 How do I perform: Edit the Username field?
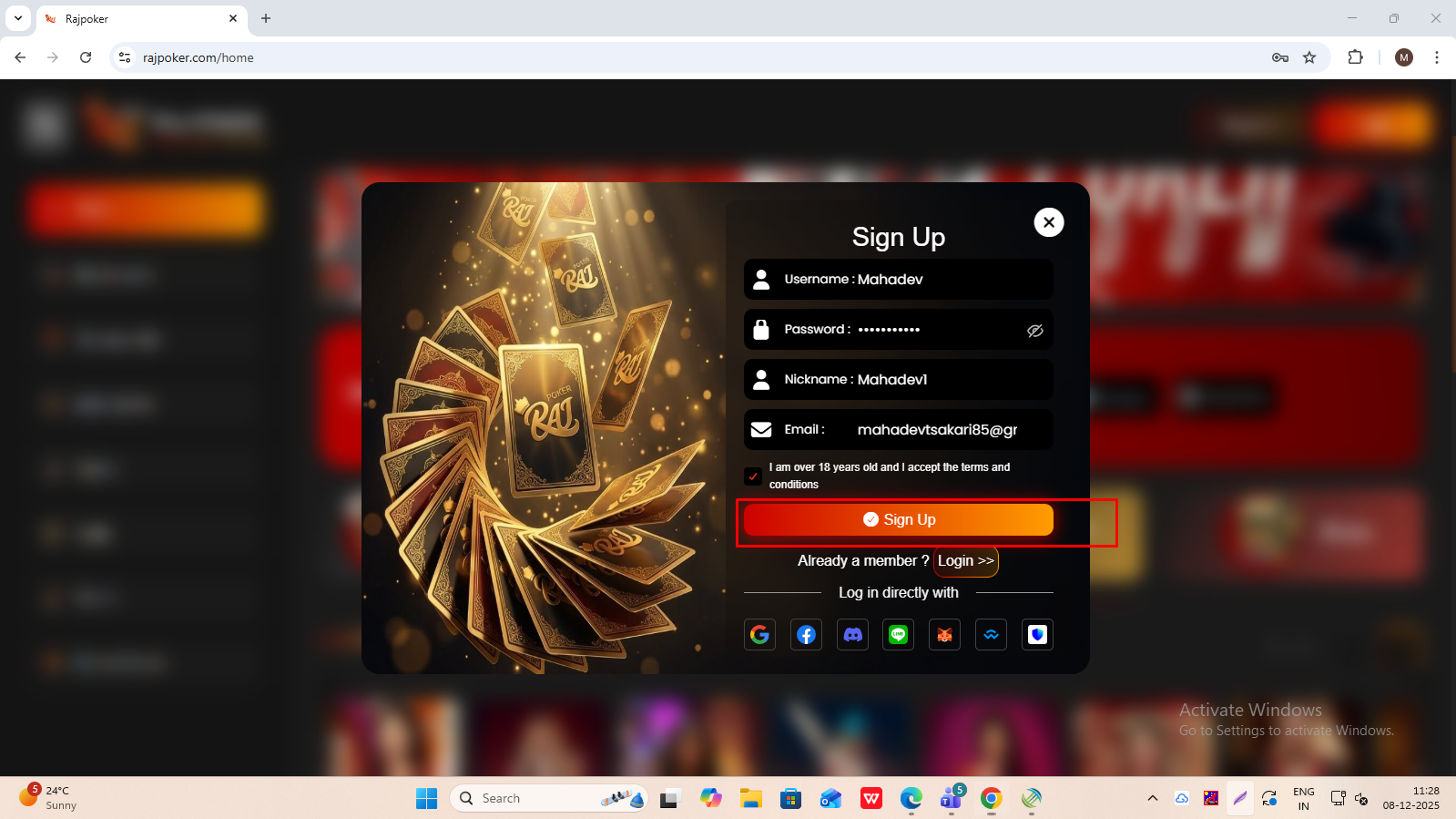[947, 280]
